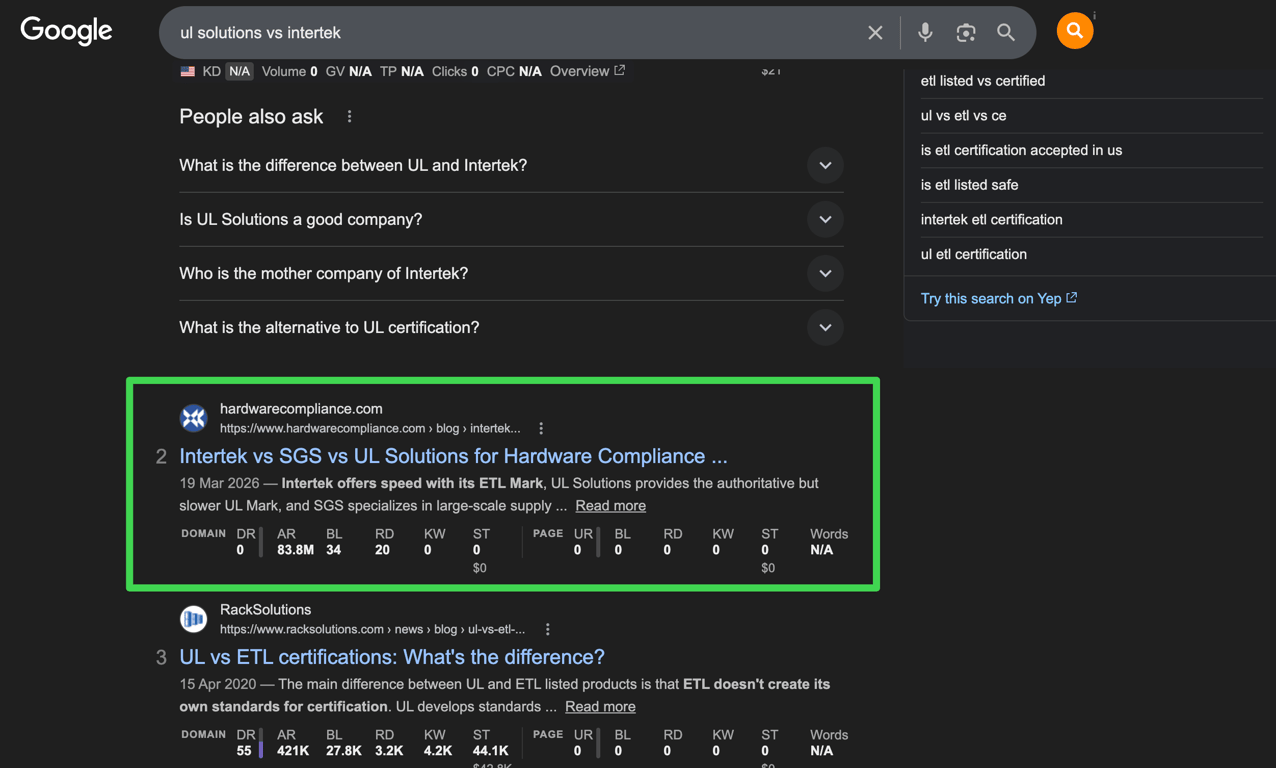Click the BL value 27.8K
The height and width of the screenshot is (768, 1276).
(344, 751)
